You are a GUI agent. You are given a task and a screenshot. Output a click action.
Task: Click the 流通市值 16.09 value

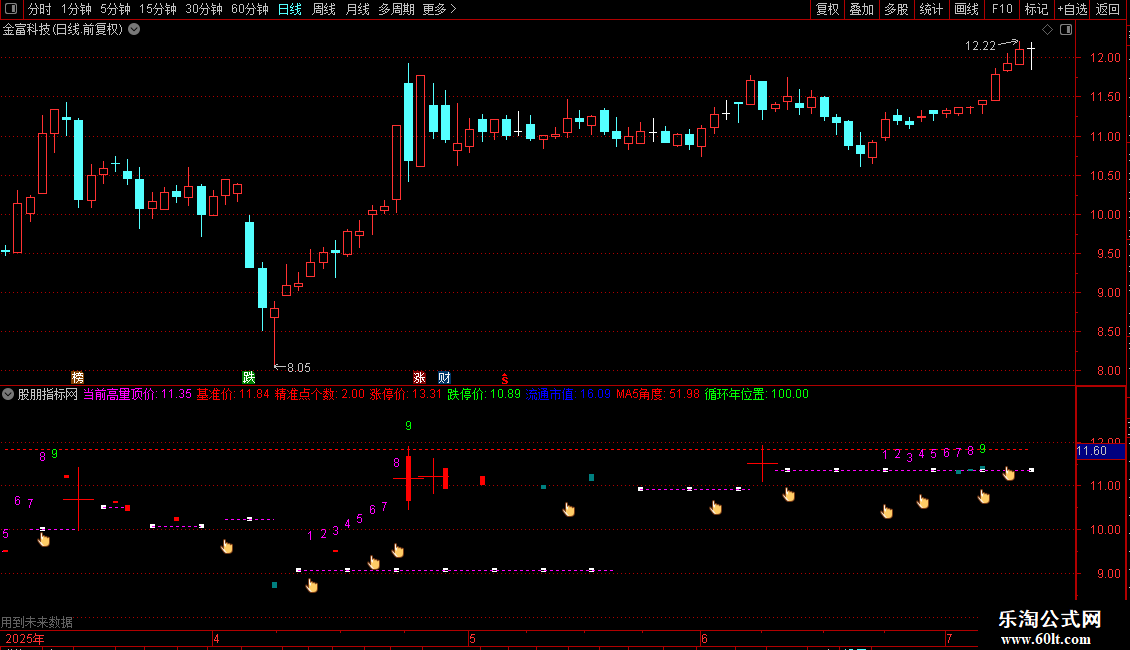pyautogui.click(x=568, y=394)
